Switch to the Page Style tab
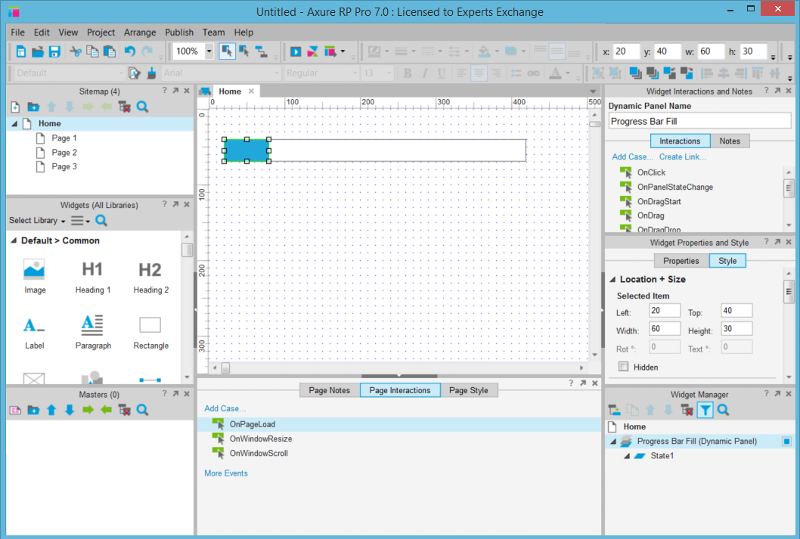The width and height of the screenshot is (800, 539). [x=468, y=390]
